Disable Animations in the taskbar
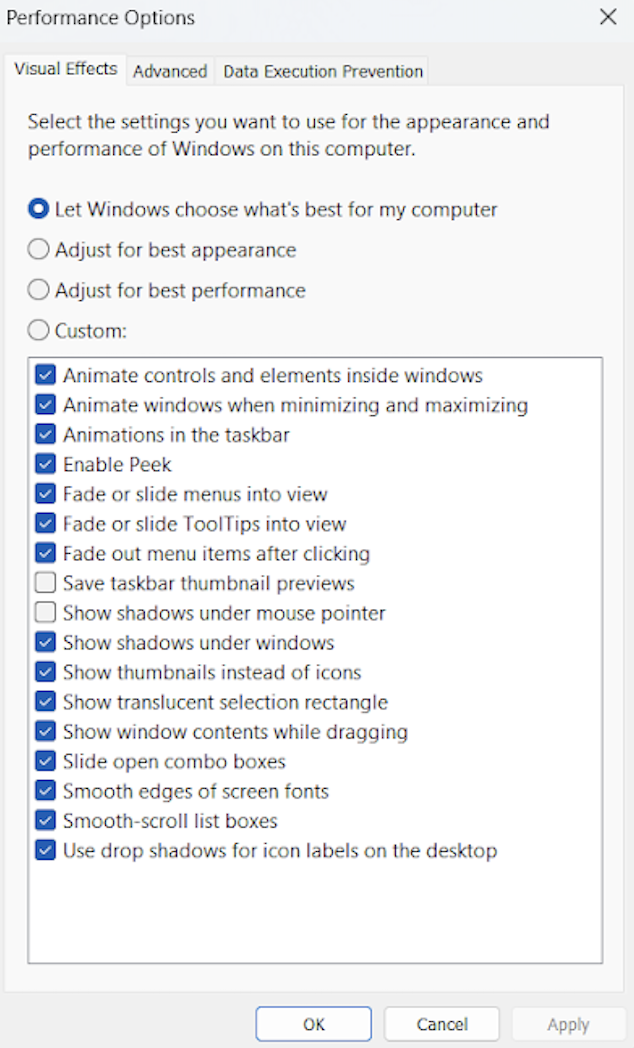This screenshot has width=634, height=1048. (x=45, y=434)
